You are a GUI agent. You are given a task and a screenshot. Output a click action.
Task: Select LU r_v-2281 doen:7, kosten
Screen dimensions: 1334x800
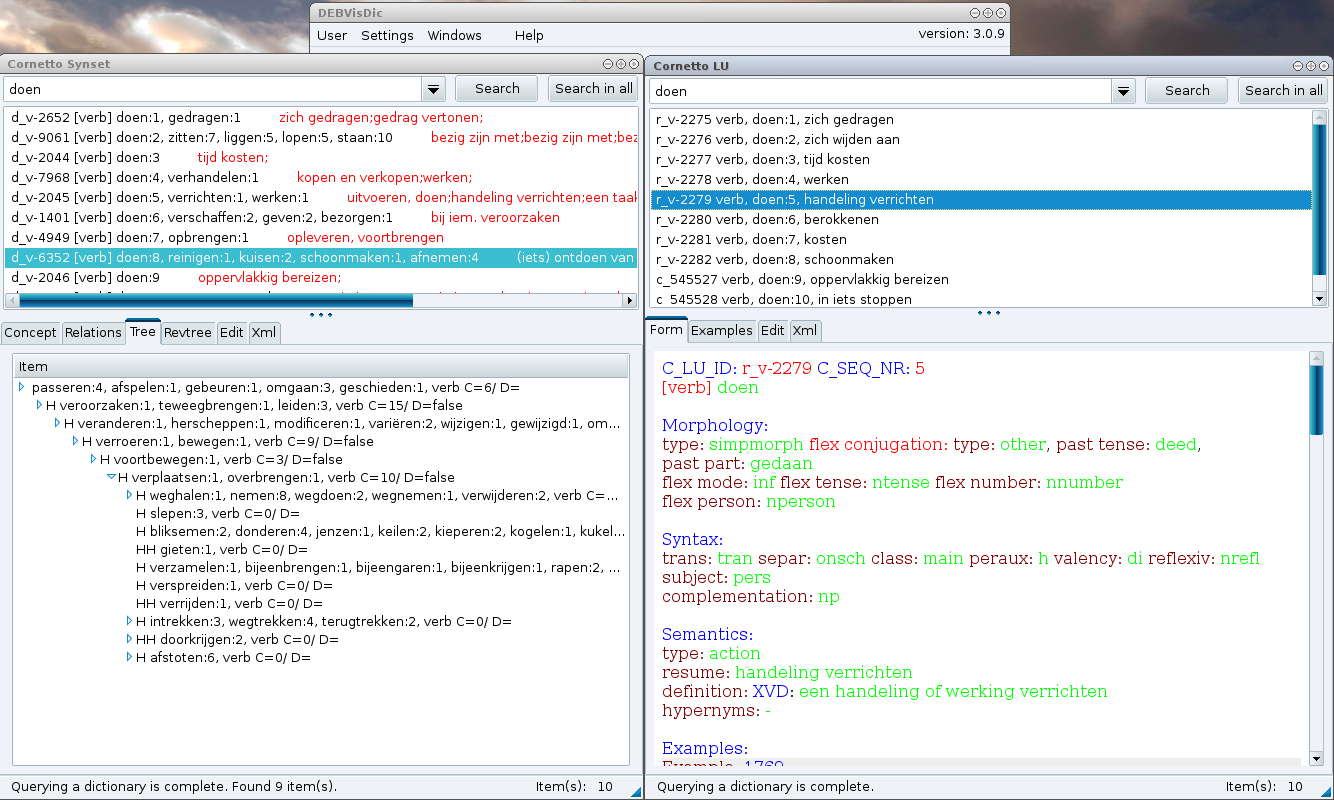tap(981, 239)
